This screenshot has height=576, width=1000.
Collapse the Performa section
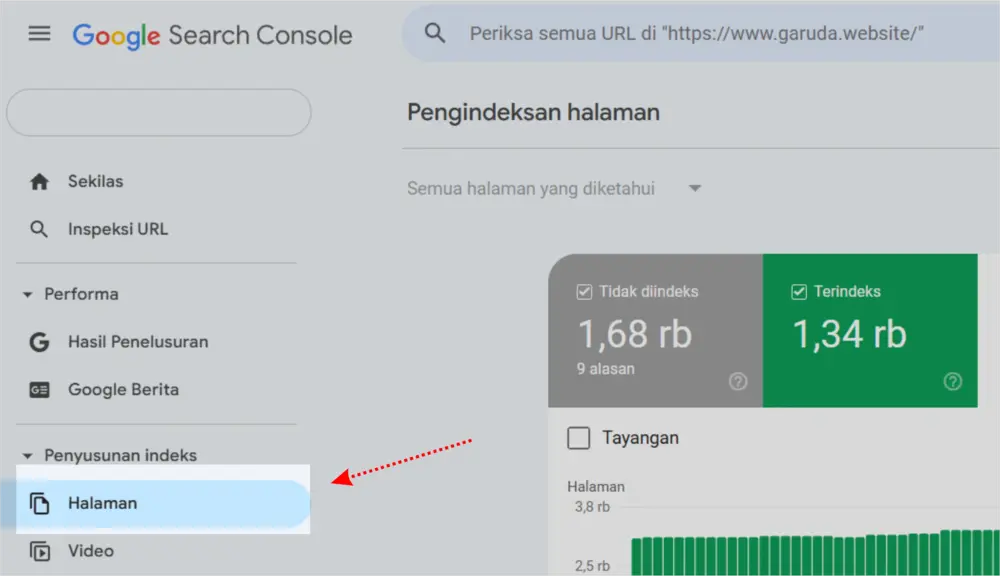[71, 294]
